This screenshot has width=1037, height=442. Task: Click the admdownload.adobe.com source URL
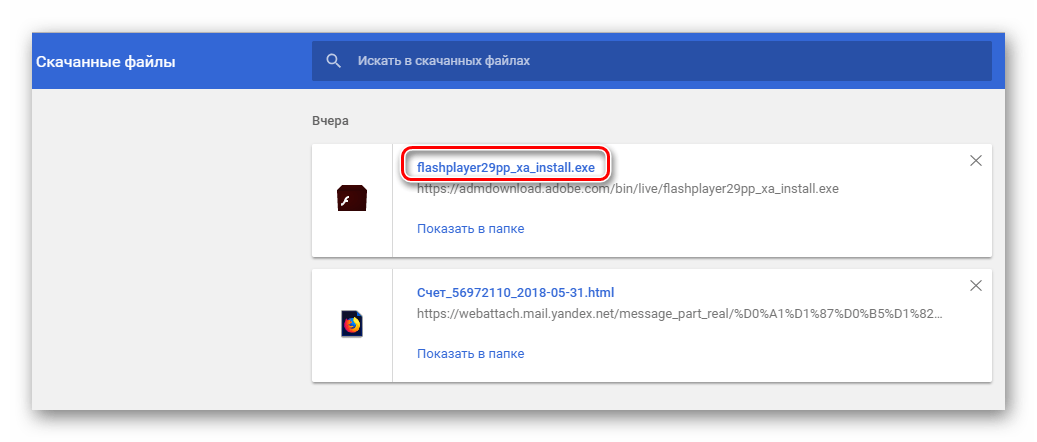coord(627,188)
